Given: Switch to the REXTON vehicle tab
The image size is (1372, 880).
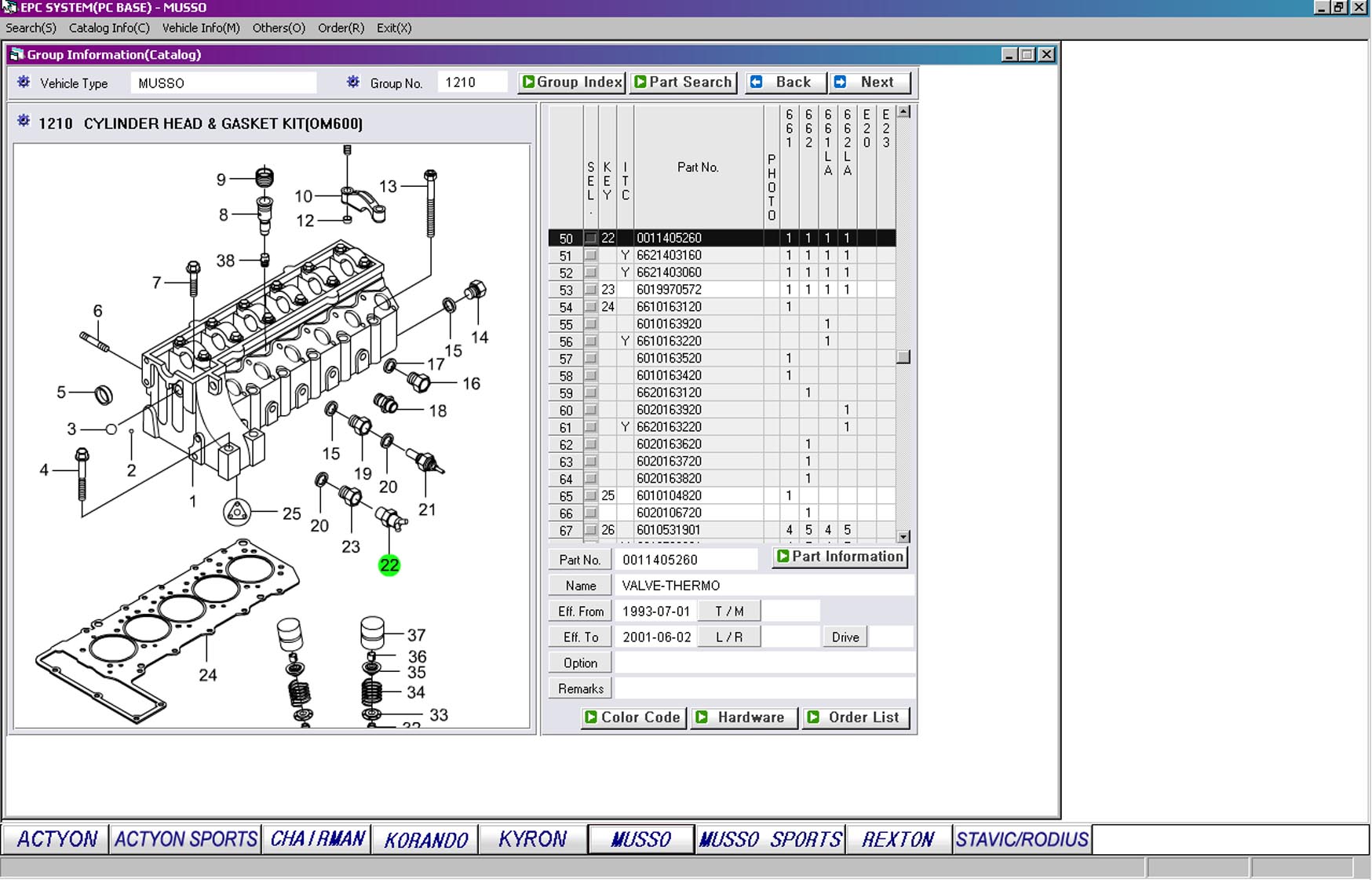Looking at the screenshot, I should tap(897, 839).
